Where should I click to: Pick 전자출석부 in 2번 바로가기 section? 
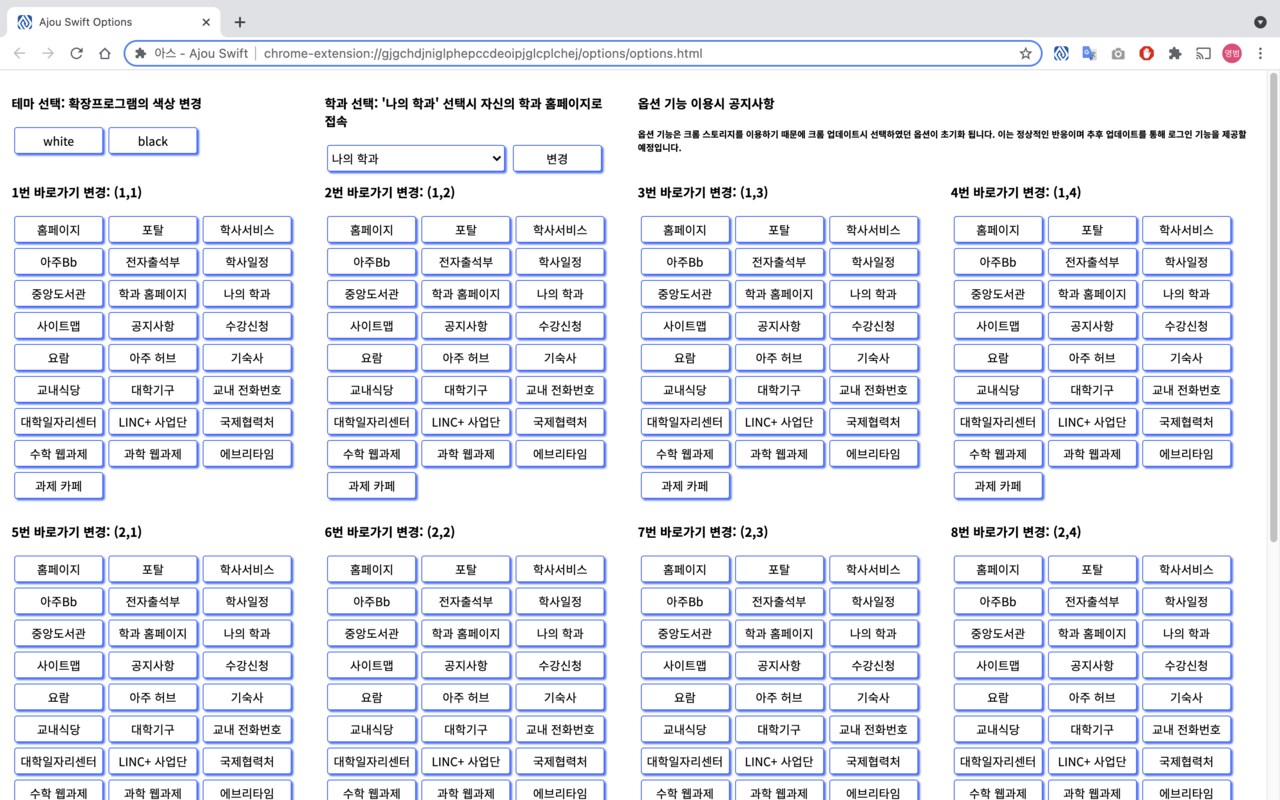466,262
